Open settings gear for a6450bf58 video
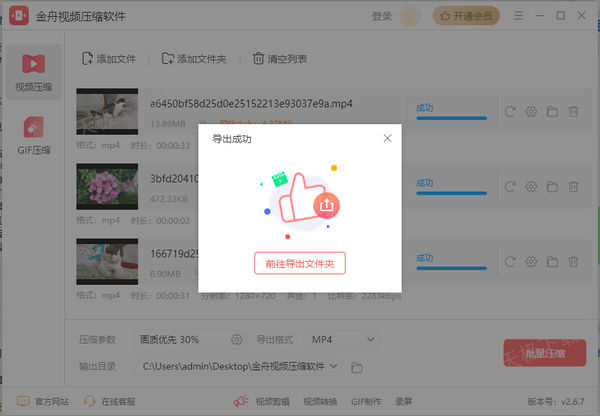Viewport: 600px width, 416px height. 531,112
